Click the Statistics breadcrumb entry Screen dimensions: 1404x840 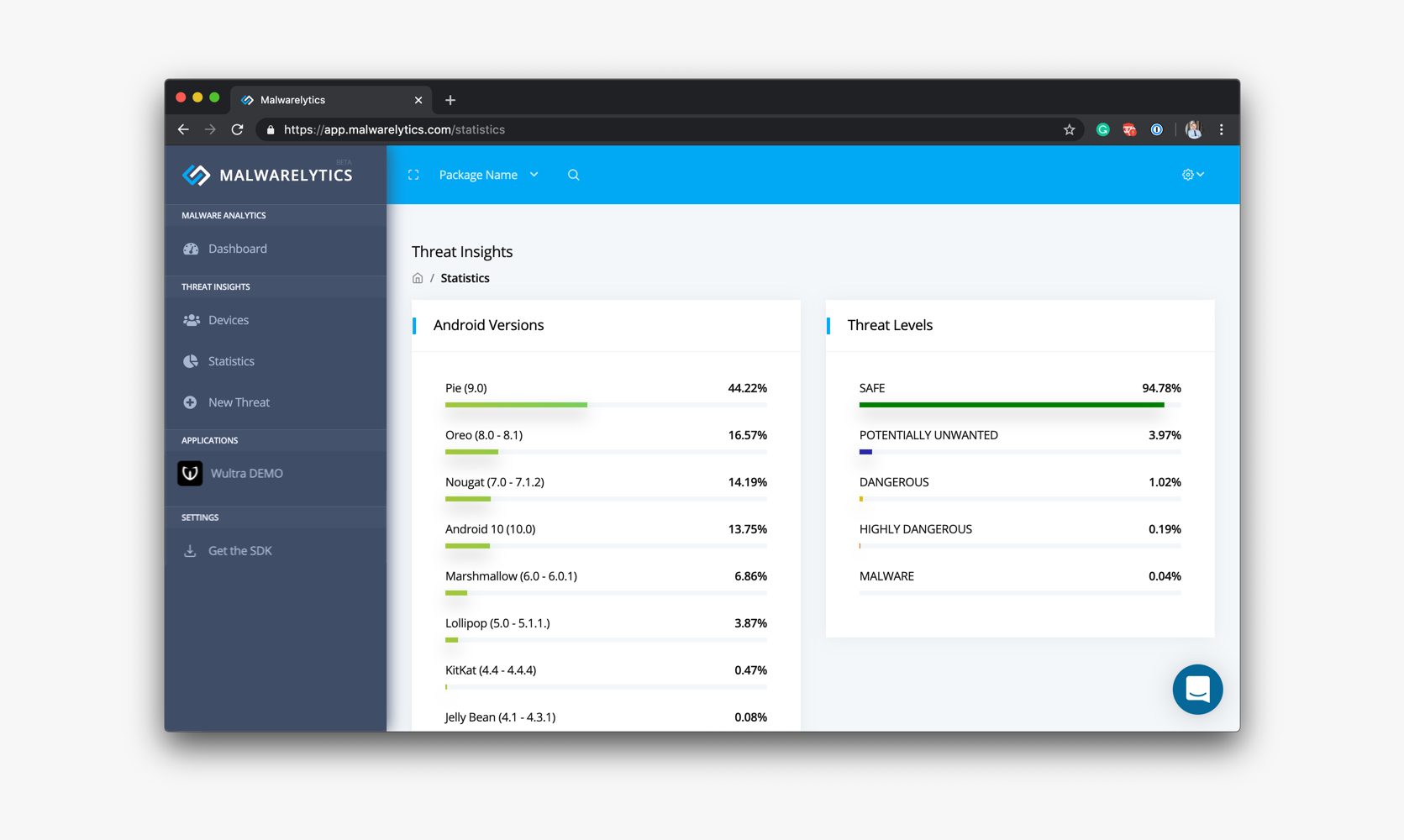465,278
